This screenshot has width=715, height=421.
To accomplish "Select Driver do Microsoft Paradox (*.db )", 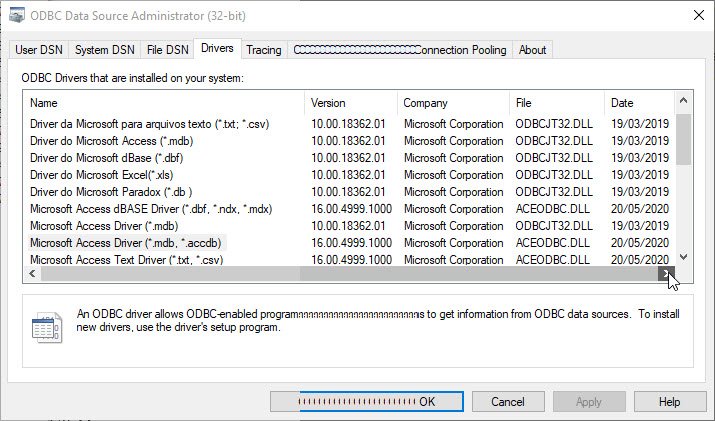I will 349,192.
